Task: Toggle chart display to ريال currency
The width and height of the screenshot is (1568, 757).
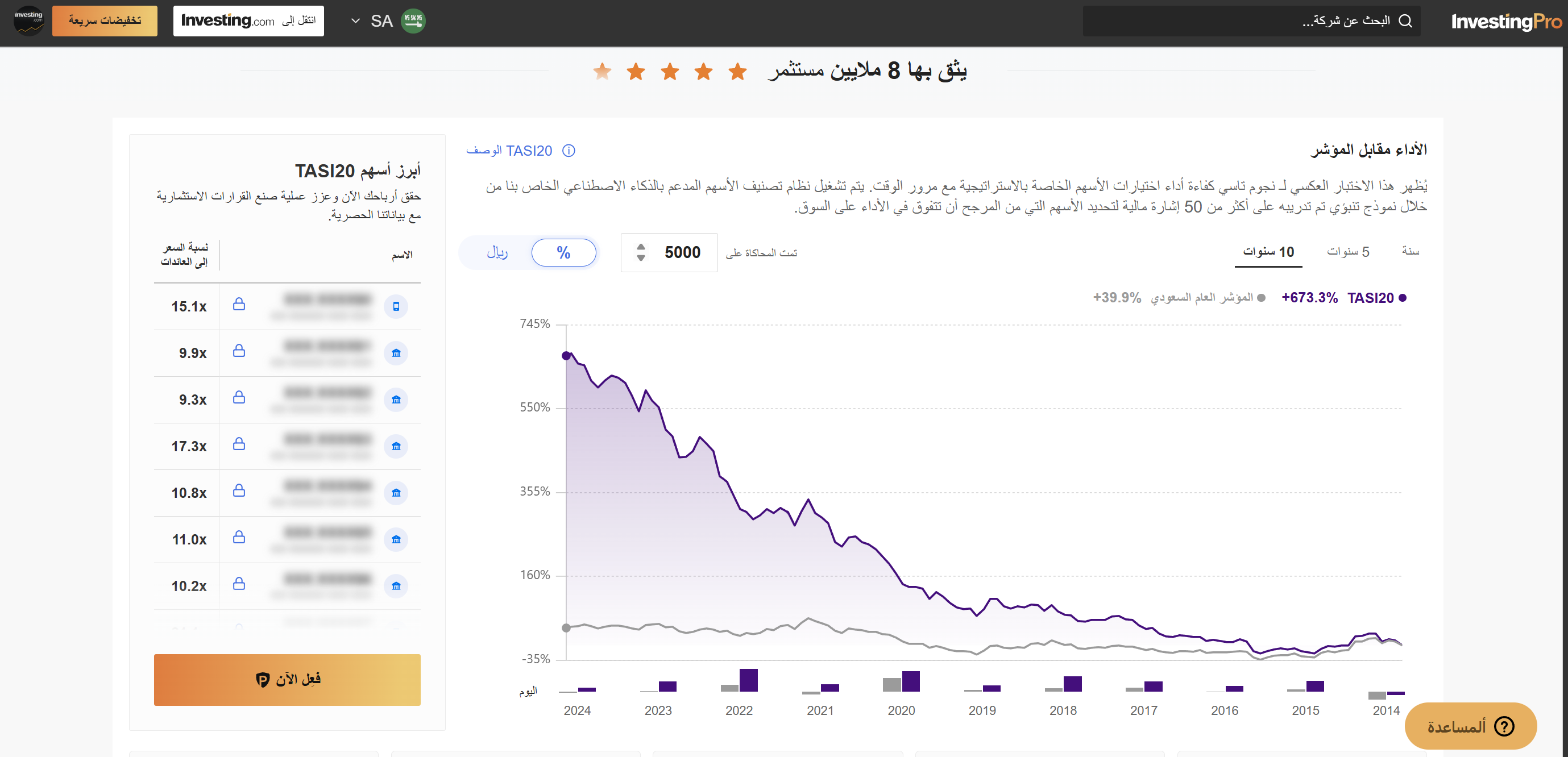Action: (x=497, y=252)
